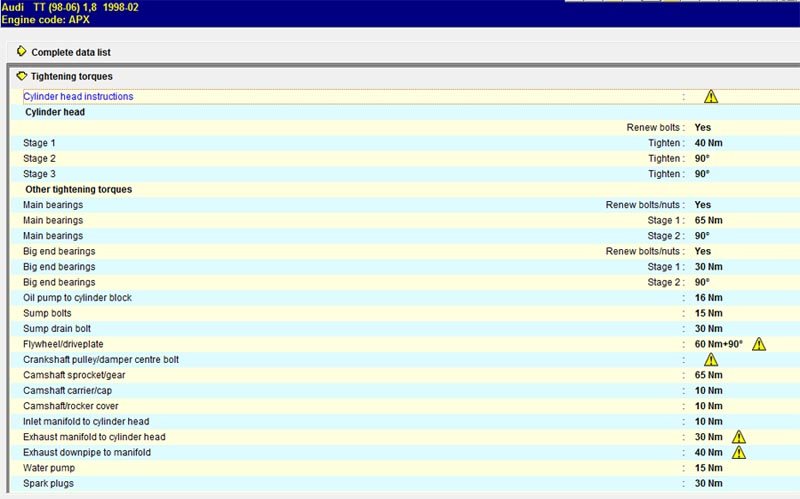Screen dimensions: 800x499
Task: Open the Cylinder head instructions link
Action: [78, 97]
